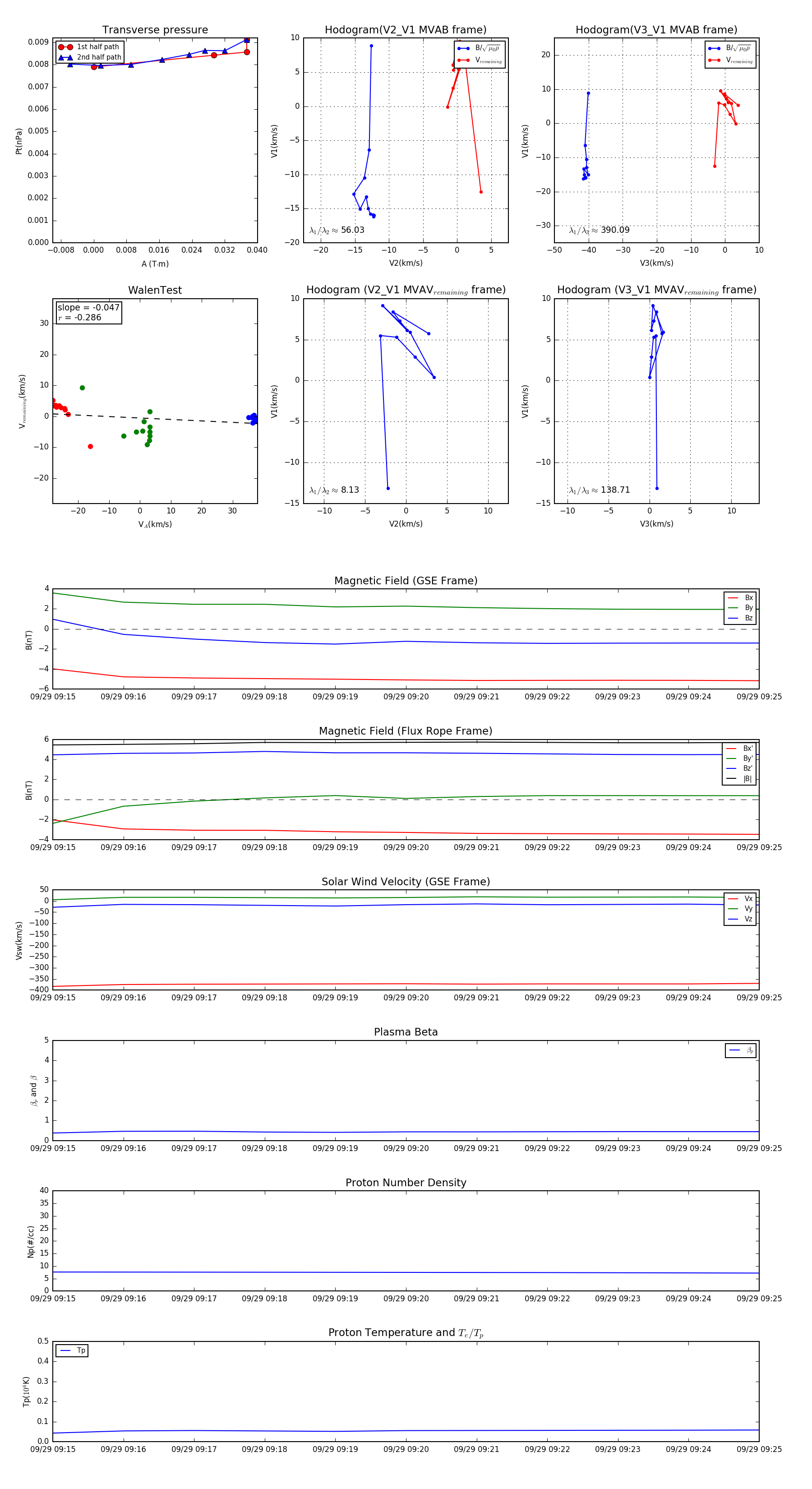This screenshot has width=812, height=1489.
Task: Click the 'WalenTest' plot title
Action: point(155,290)
